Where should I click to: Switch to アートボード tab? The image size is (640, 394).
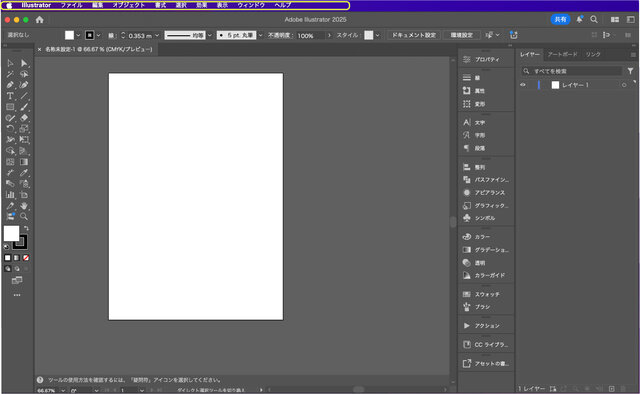point(562,54)
